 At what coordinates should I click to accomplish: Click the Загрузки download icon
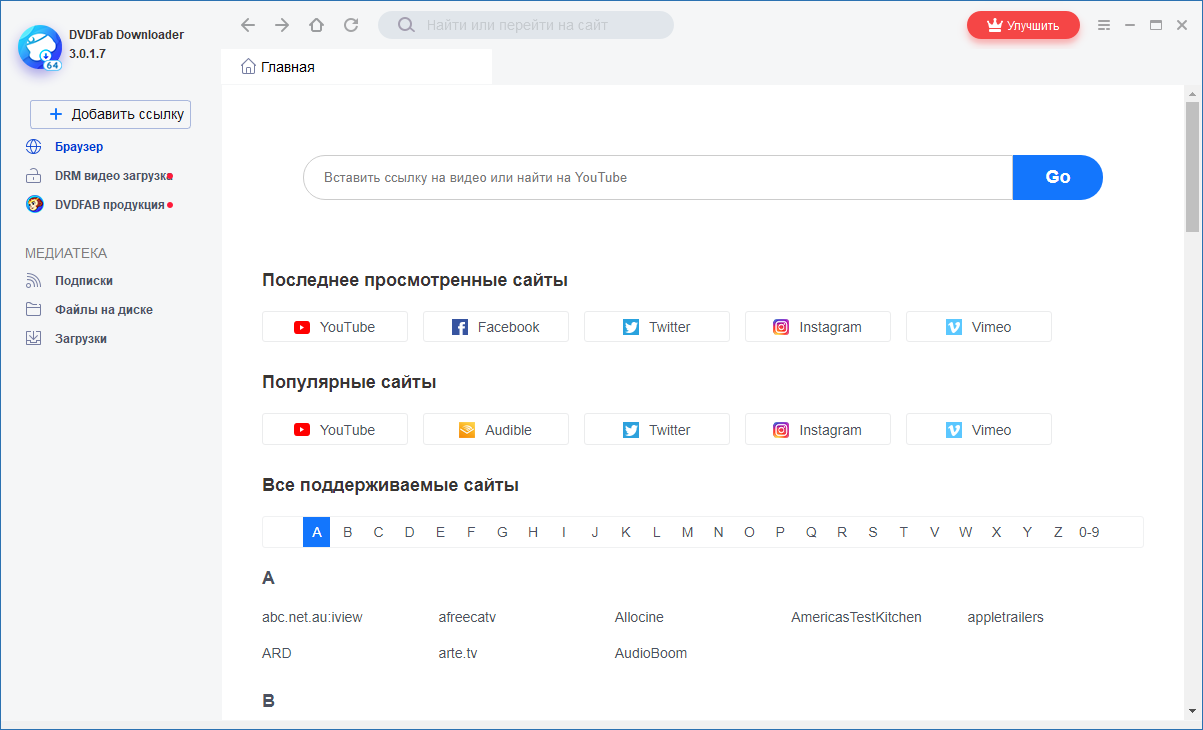click(34, 339)
